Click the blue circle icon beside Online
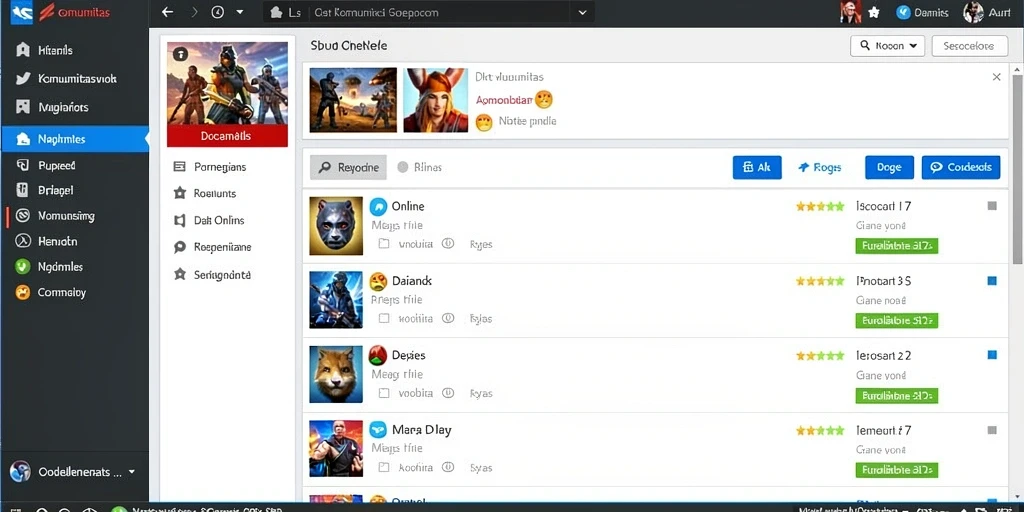This screenshot has height=512, width=1024. pyautogui.click(x=378, y=206)
